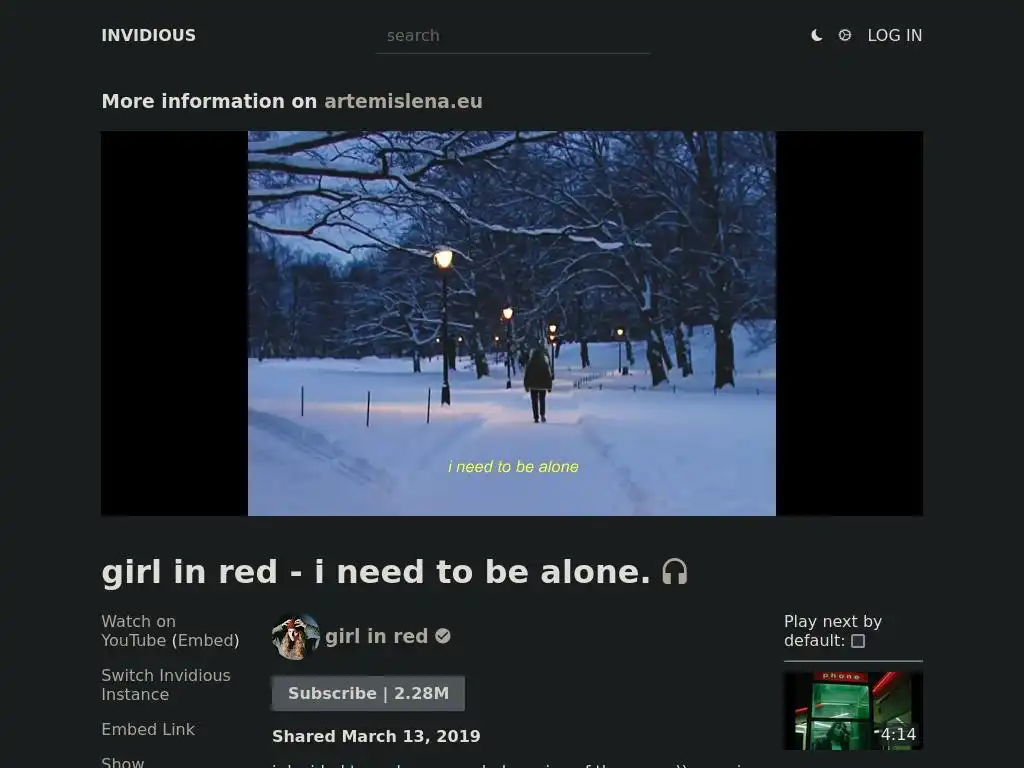Open the Embed Link option
Viewport: 1024px width, 768px height.
(148, 729)
